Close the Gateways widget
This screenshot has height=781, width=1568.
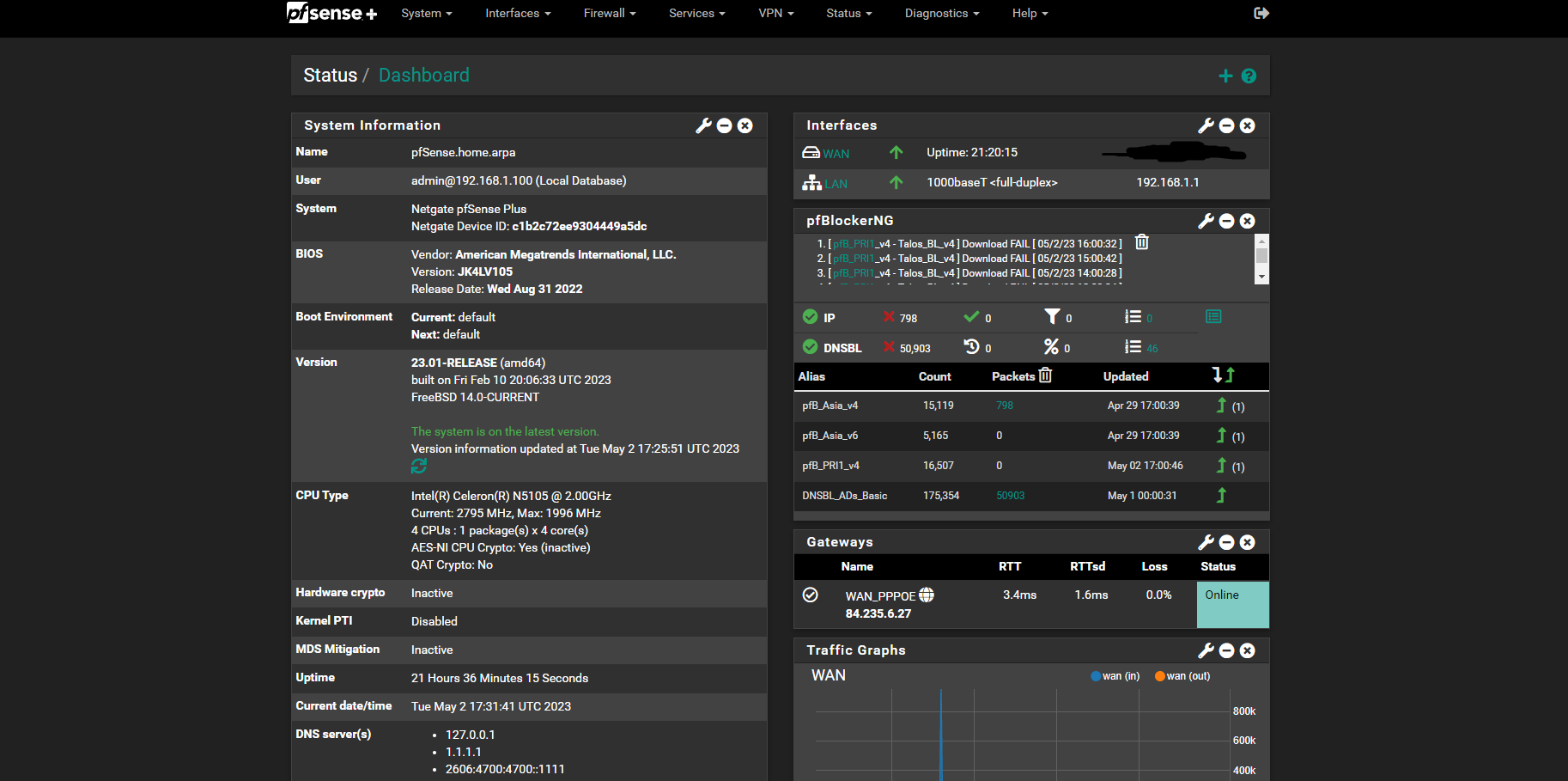(1248, 542)
